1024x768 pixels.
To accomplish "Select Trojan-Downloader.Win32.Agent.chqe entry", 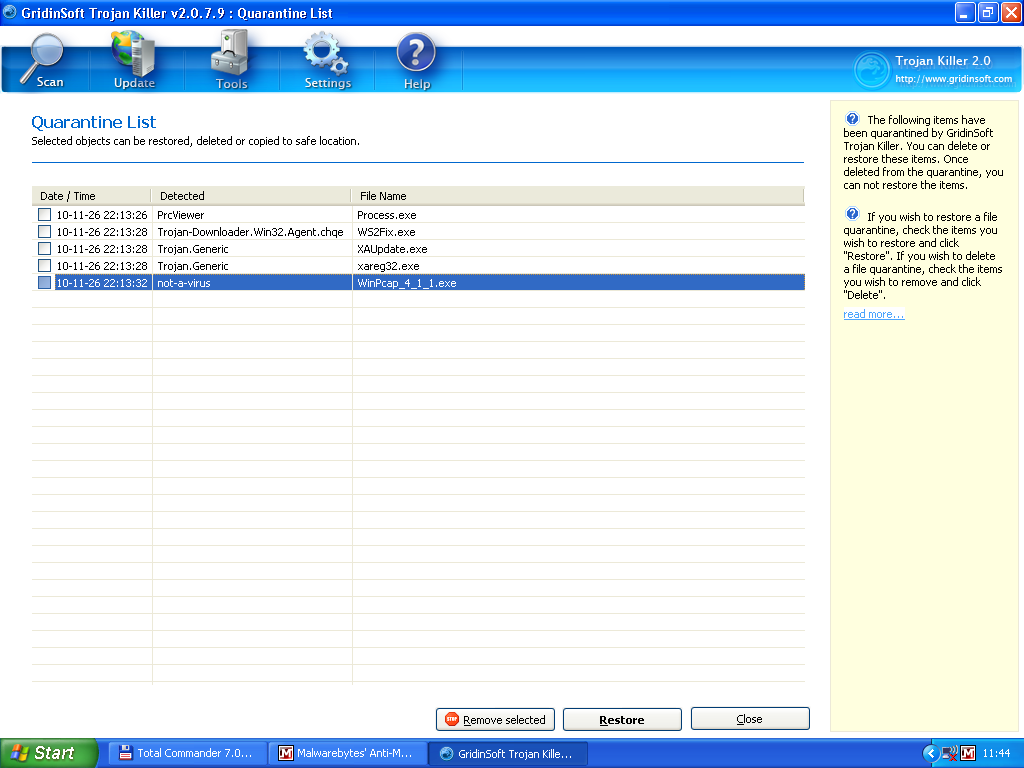I will (x=250, y=232).
